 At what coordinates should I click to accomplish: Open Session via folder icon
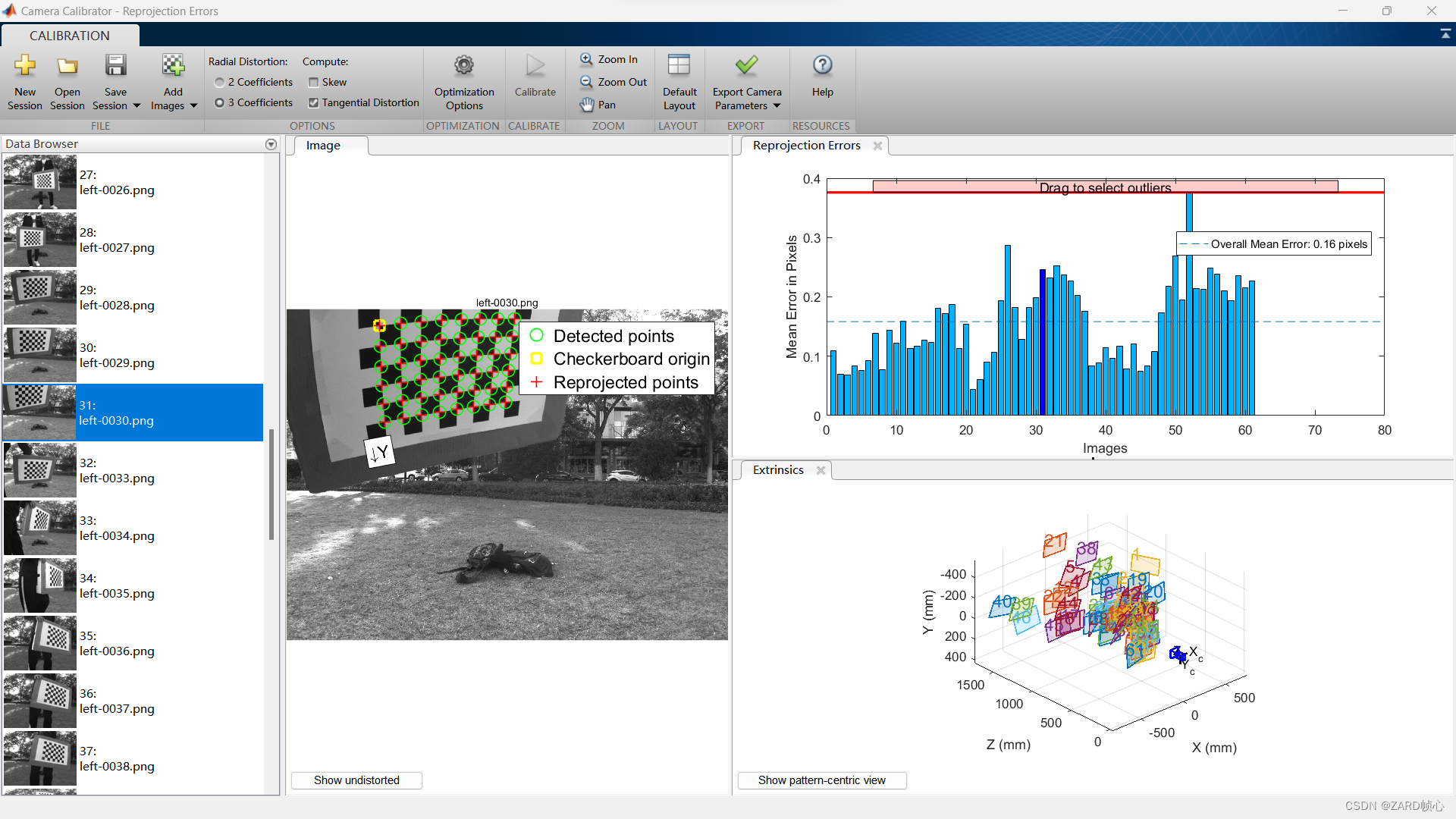(x=67, y=66)
